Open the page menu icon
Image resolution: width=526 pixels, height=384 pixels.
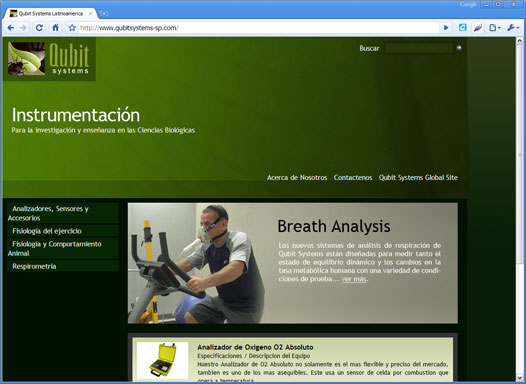(494, 28)
